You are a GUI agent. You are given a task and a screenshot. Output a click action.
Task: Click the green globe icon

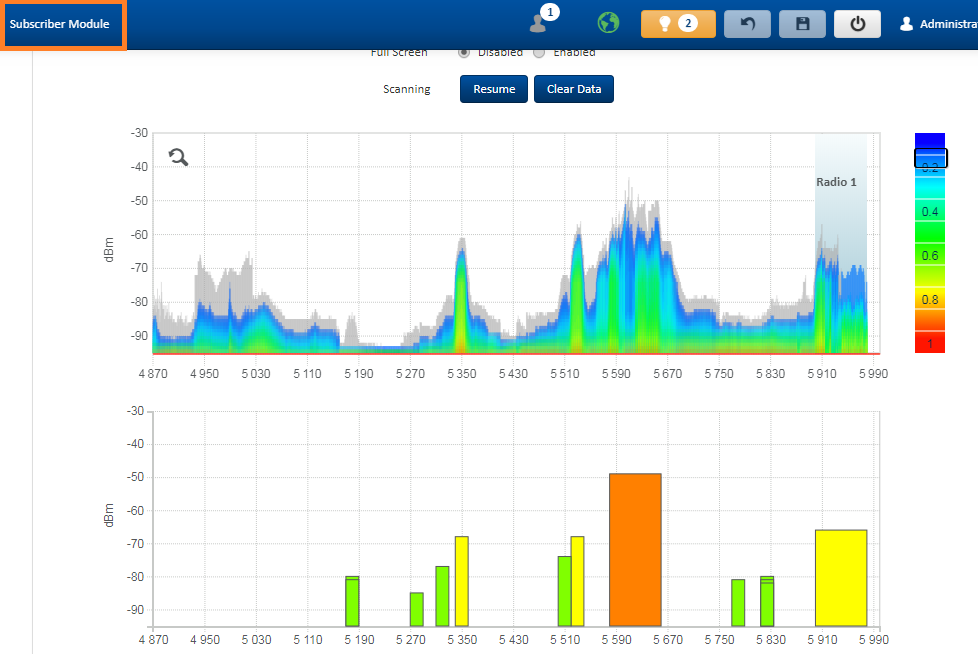click(608, 23)
